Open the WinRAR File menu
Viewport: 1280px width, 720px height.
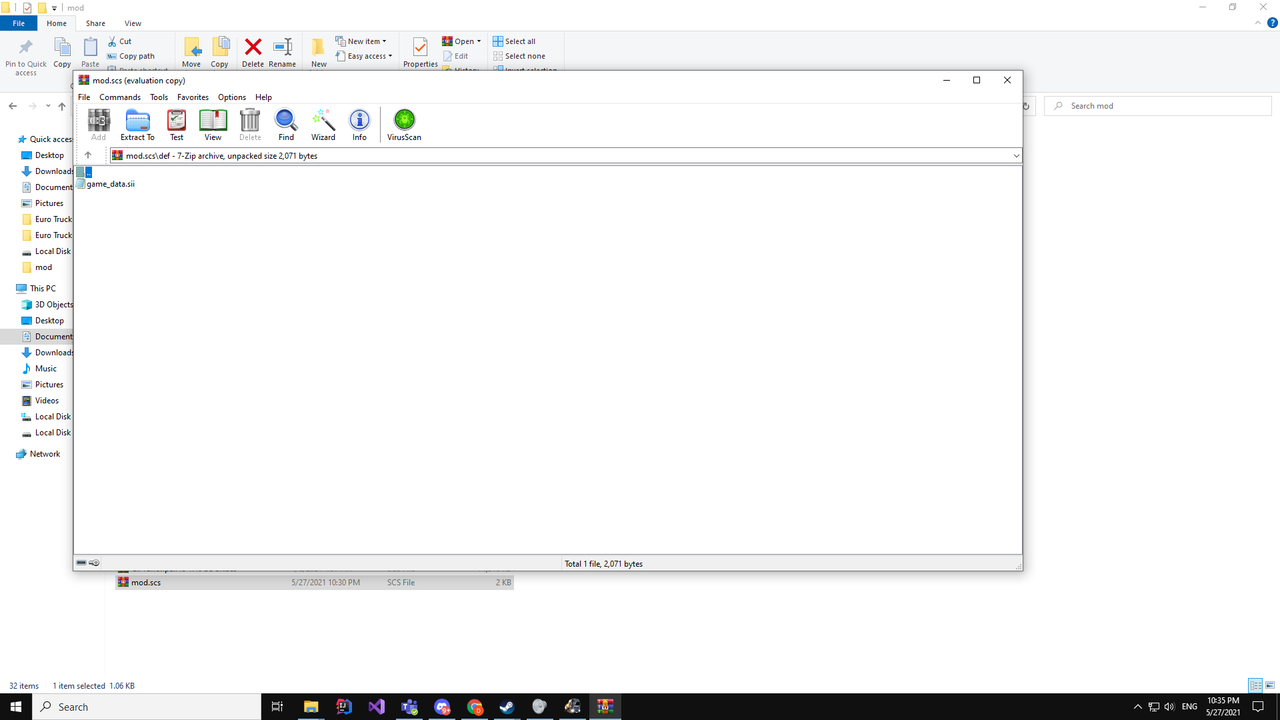[x=84, y=97]
